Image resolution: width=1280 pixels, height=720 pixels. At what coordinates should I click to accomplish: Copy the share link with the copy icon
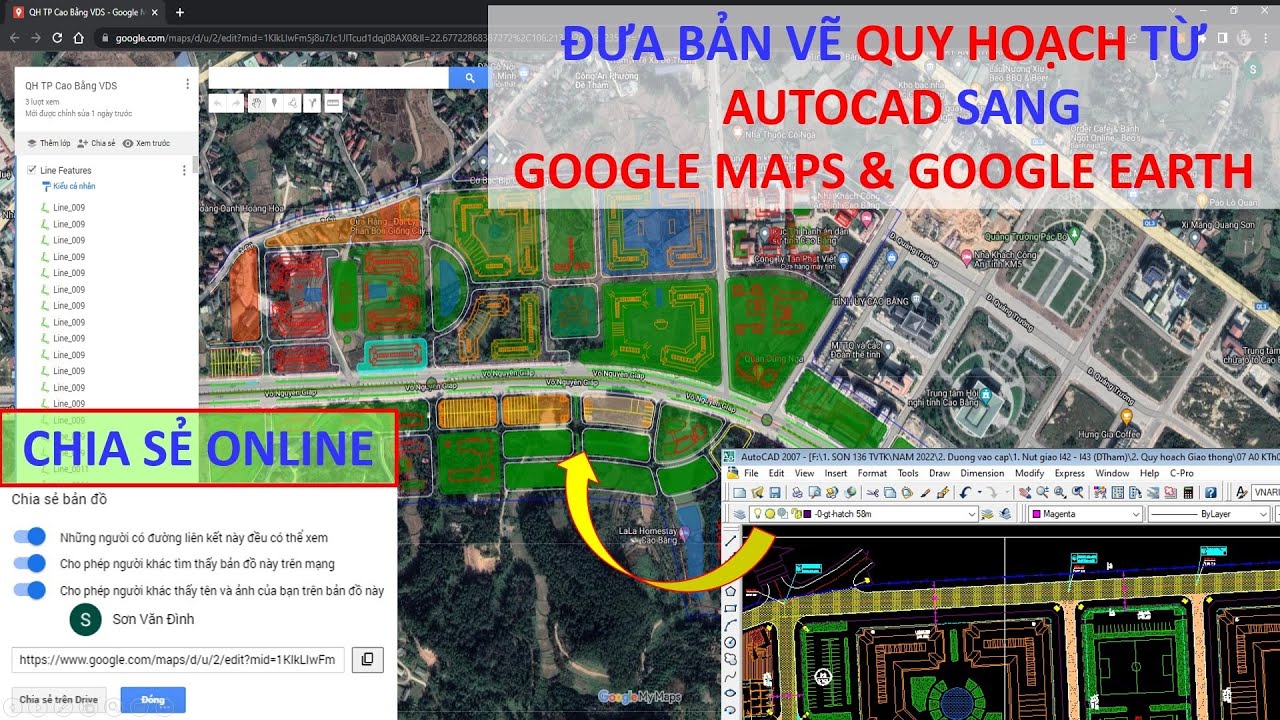coord(367,660)
